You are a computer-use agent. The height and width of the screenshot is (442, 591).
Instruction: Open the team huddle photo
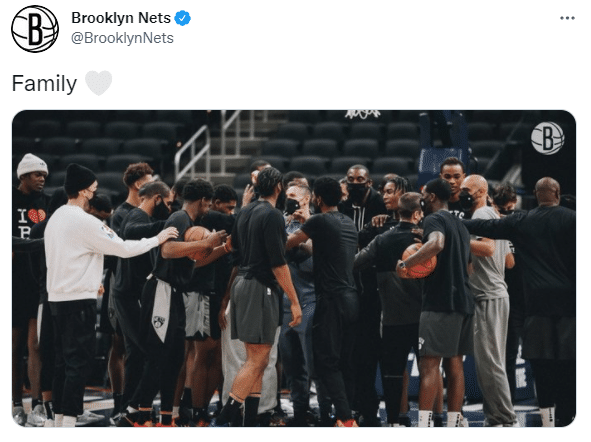294,268
